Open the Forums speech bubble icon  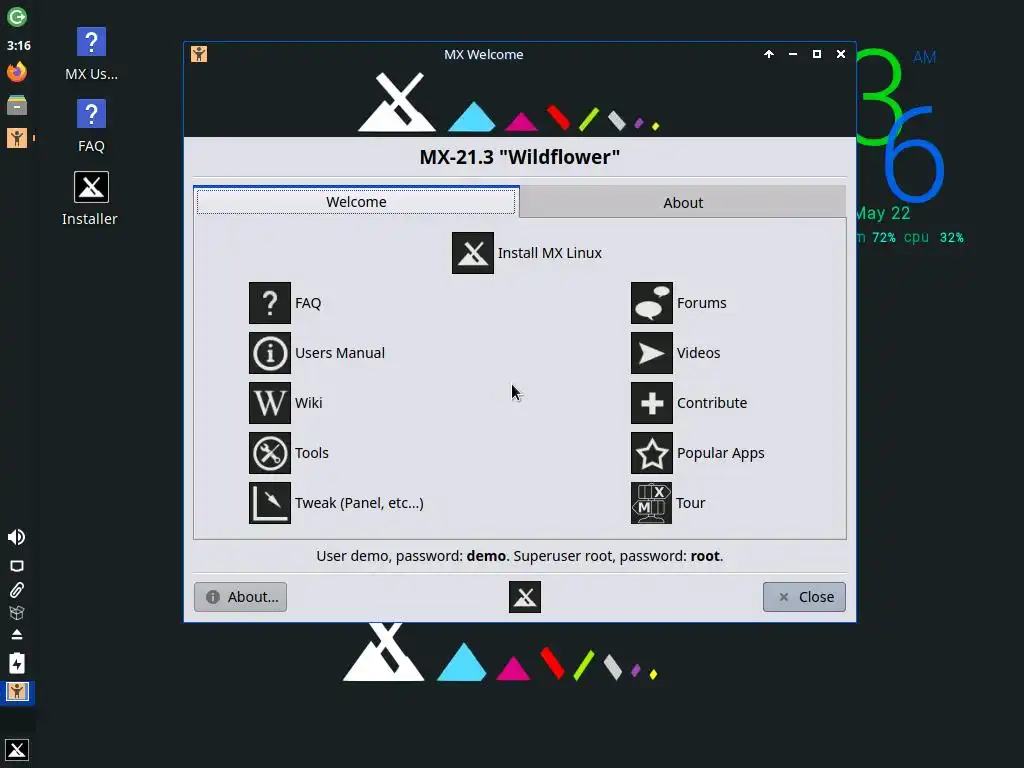(651, 303)
